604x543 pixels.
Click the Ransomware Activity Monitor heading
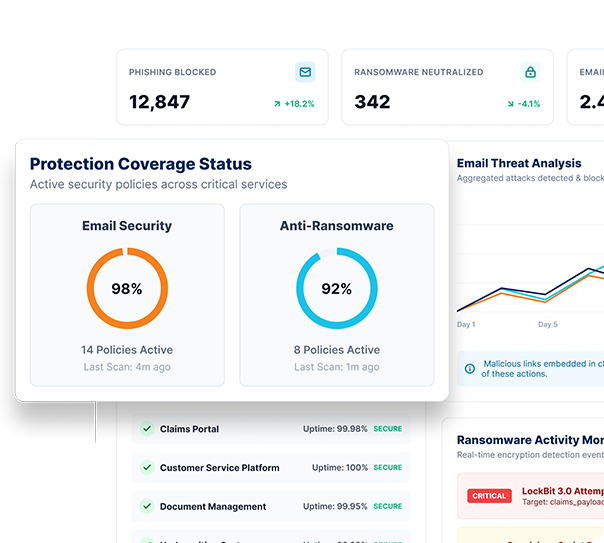(x=530, y=440)
